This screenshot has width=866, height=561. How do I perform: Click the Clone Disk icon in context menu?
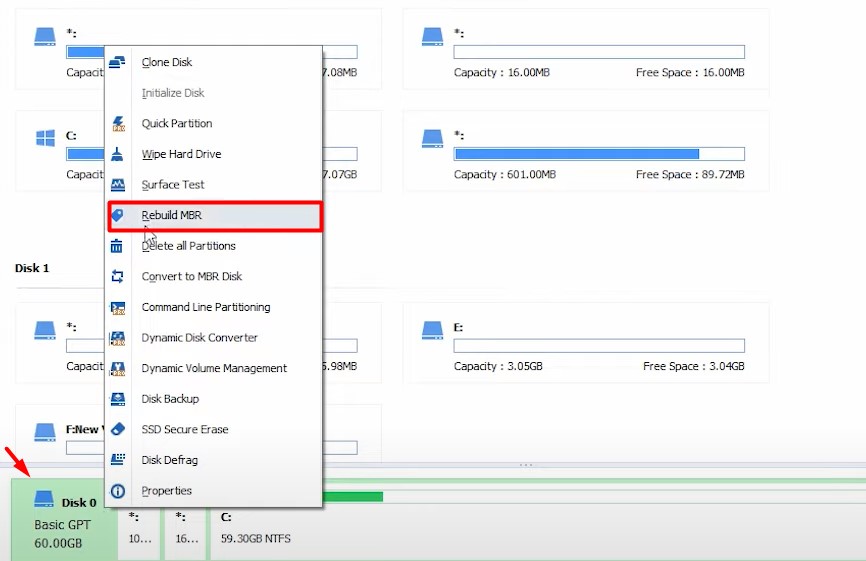click(x=117, y=62)
